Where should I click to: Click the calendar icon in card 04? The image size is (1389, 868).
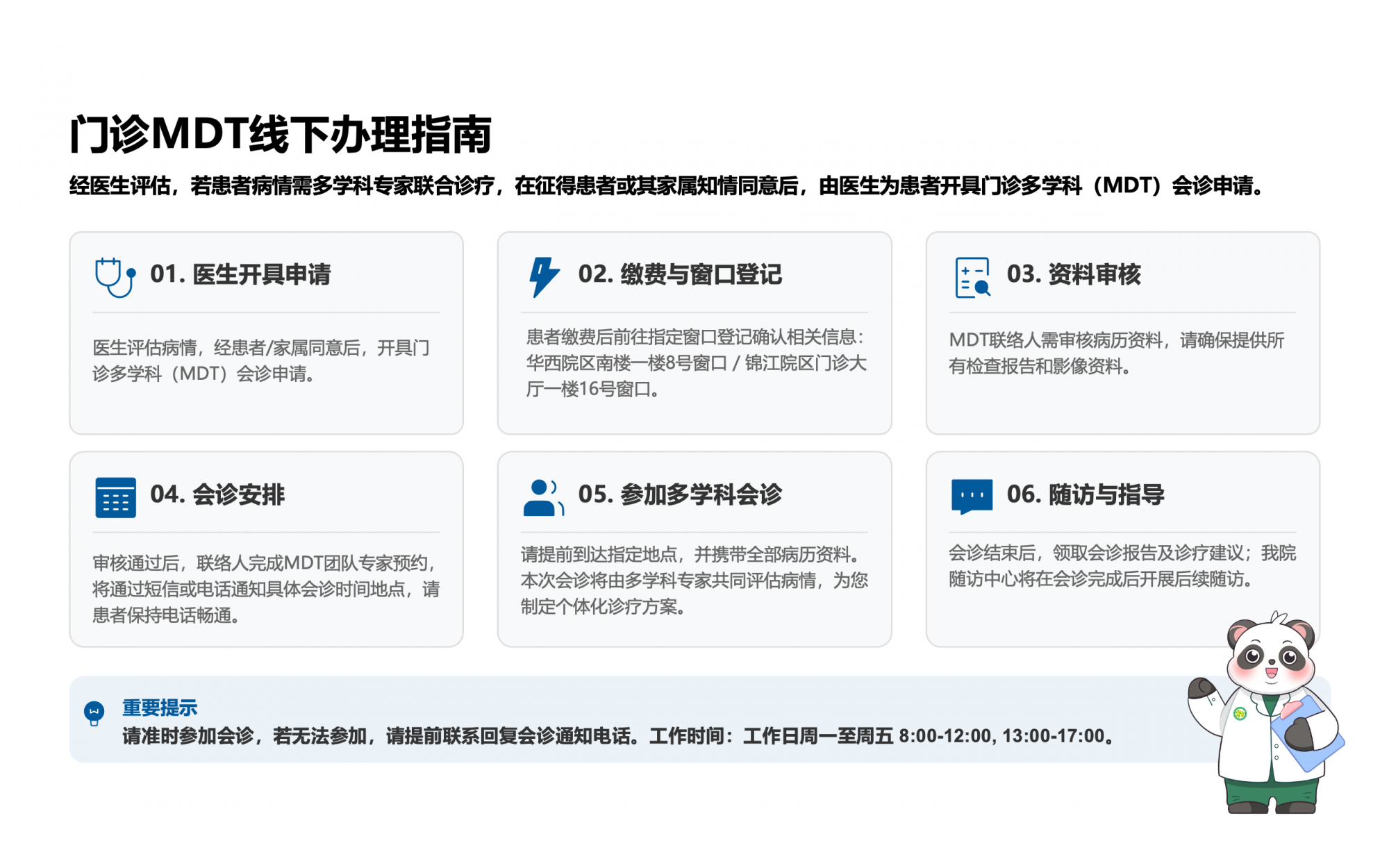(x=115, y=497)
